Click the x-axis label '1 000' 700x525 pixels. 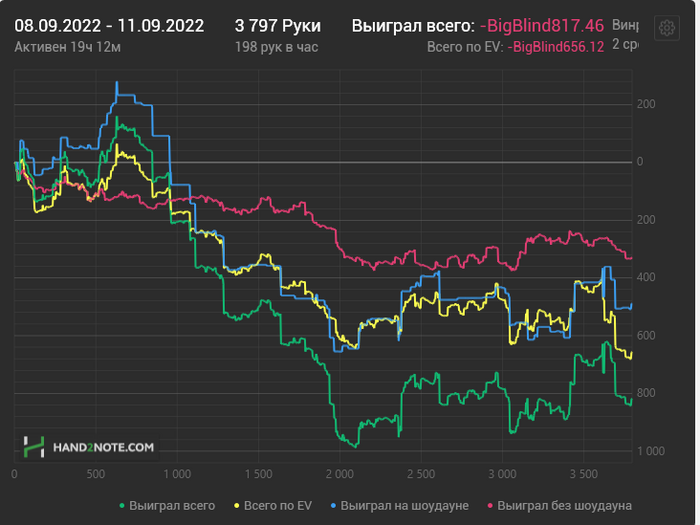tap(177, 474)
